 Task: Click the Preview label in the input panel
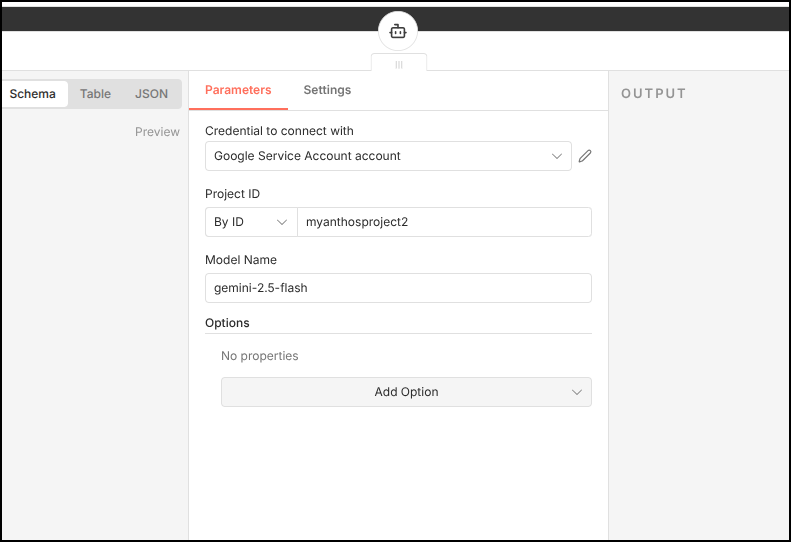[157, 132]
